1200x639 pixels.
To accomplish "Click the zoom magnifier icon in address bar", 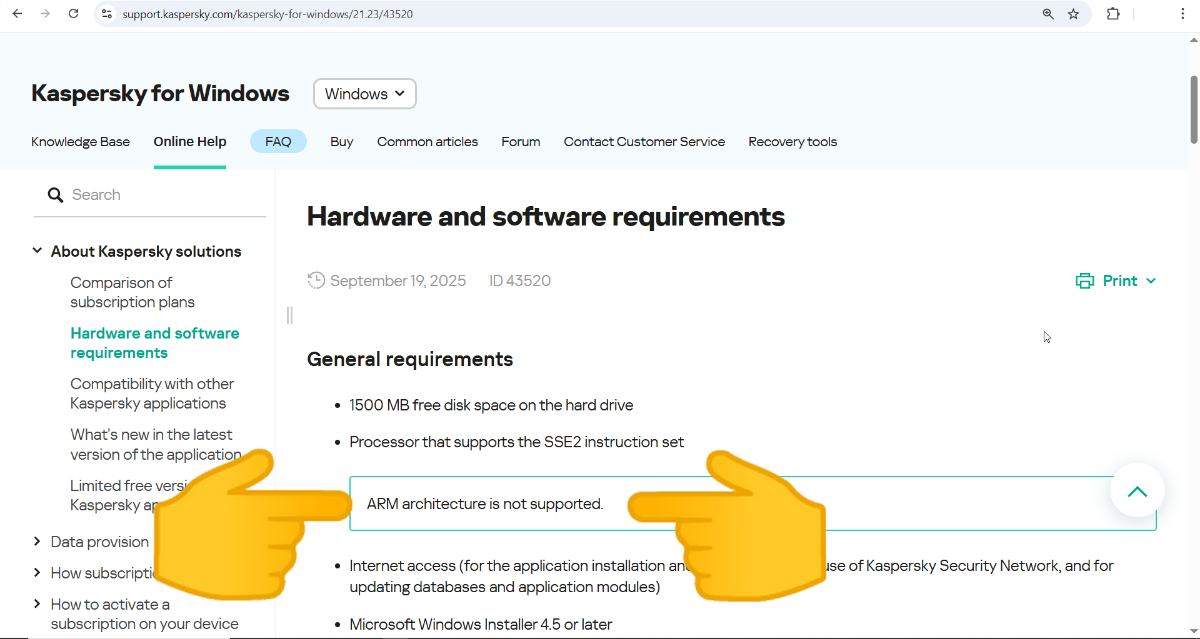I will point(1048,14).
